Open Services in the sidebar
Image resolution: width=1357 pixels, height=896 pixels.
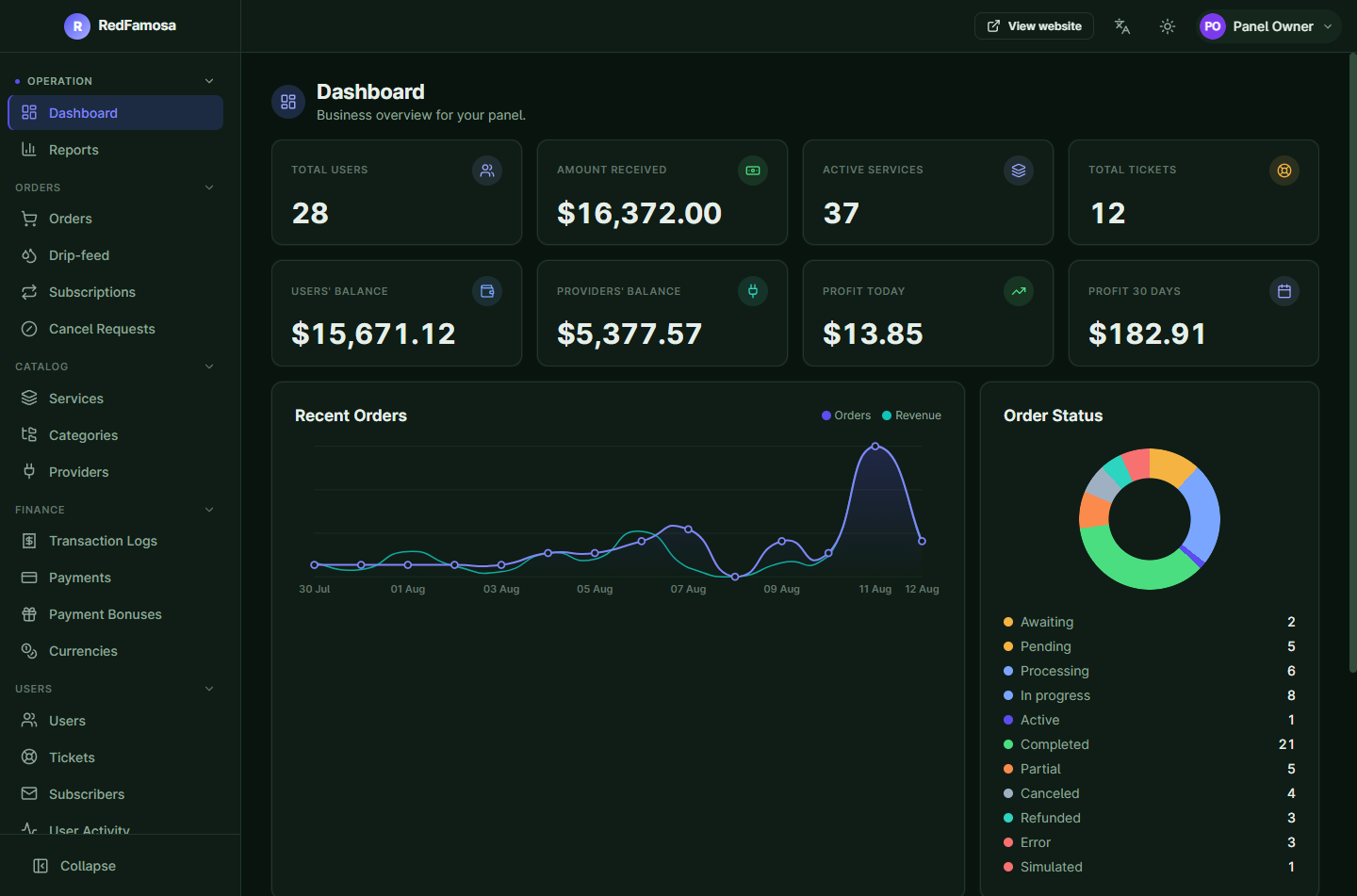(x=115, y=399)
